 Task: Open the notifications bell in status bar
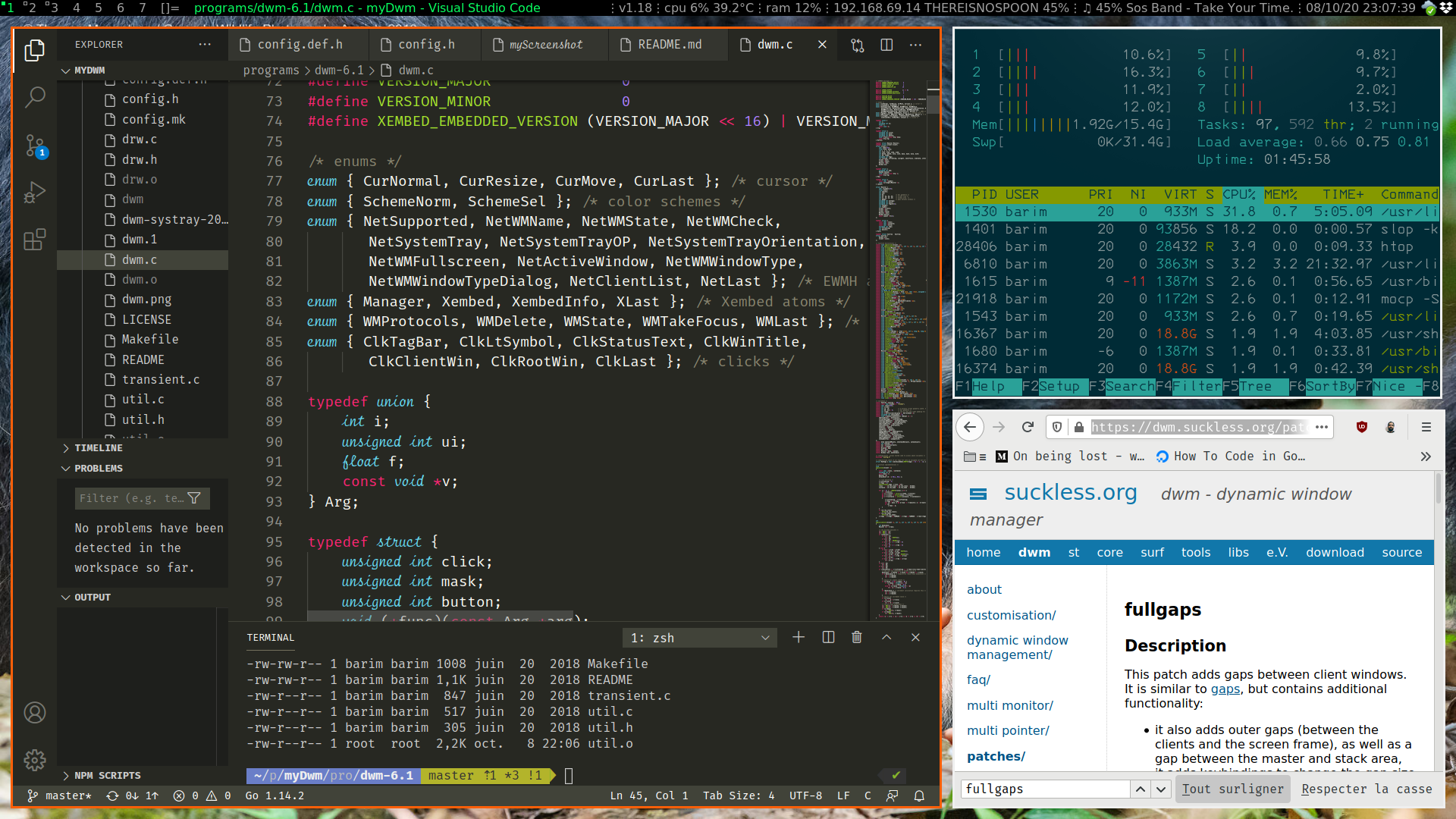[919, 795]
